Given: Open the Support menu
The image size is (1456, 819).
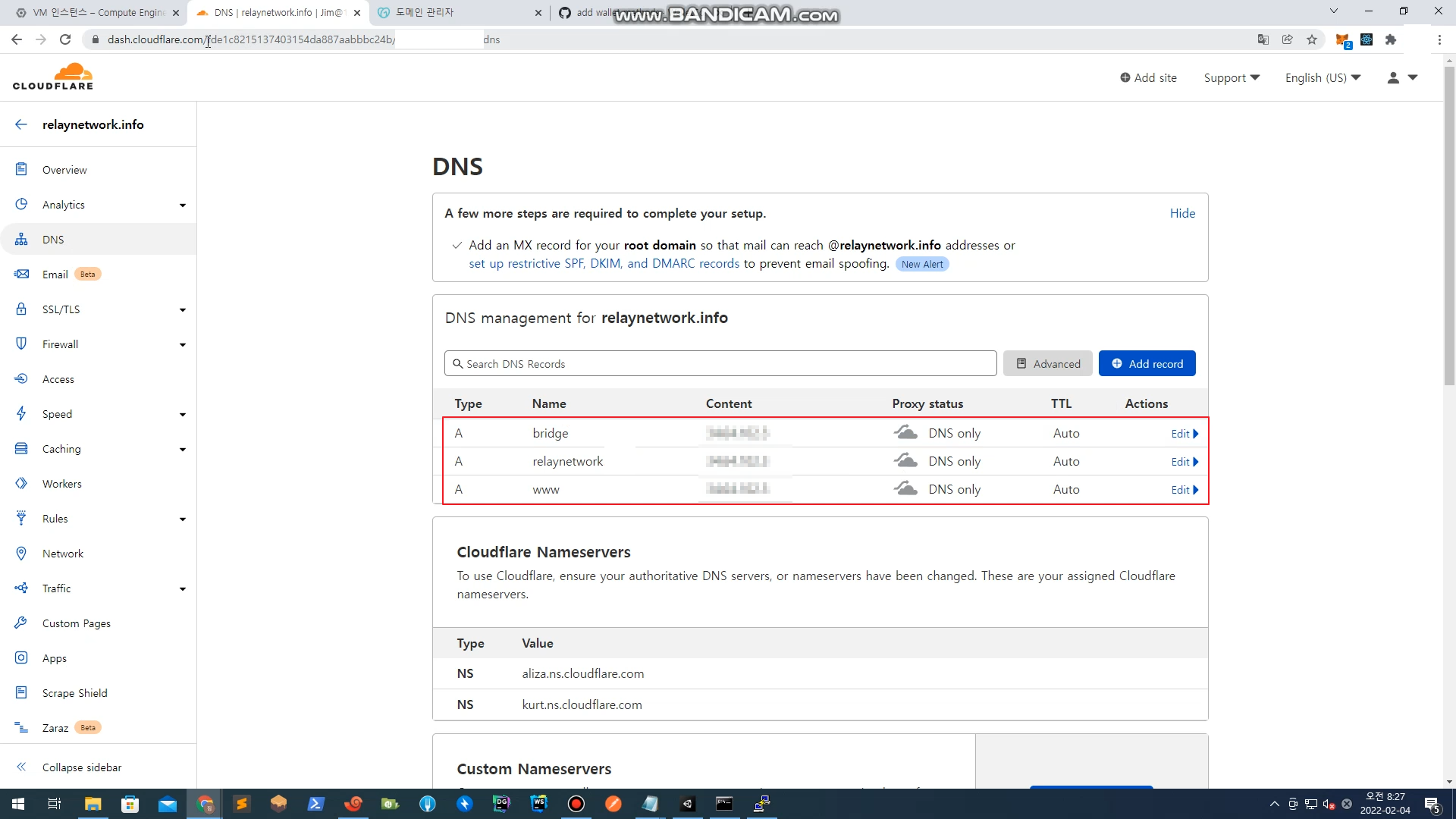Looking at the screenshot, I should coord(1232,77).
